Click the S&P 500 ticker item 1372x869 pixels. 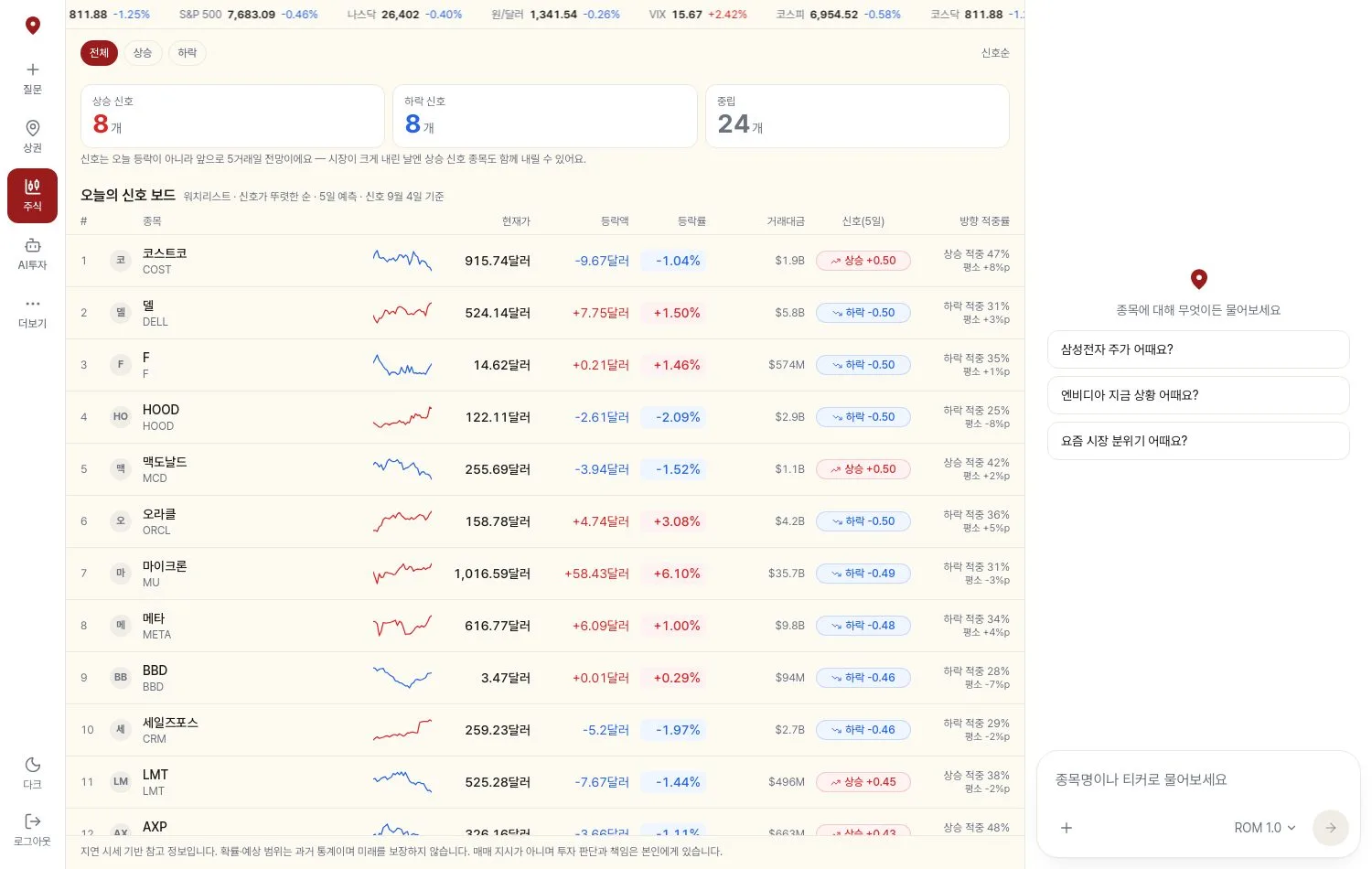click(x=249, y=15)
